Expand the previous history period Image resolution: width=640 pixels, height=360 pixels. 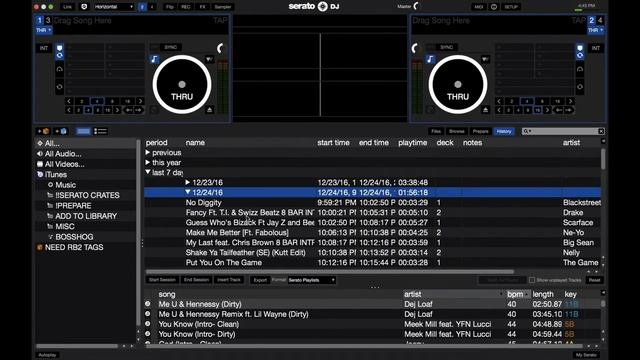pyautogui.click(x=148, y=152)
